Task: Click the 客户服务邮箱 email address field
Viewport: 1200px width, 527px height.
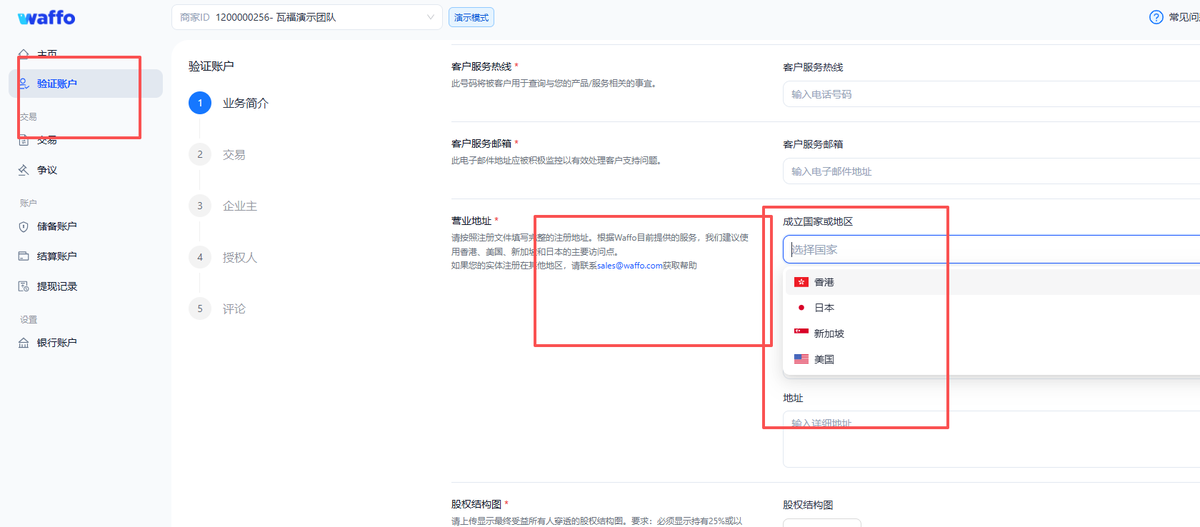Action: 991,171
